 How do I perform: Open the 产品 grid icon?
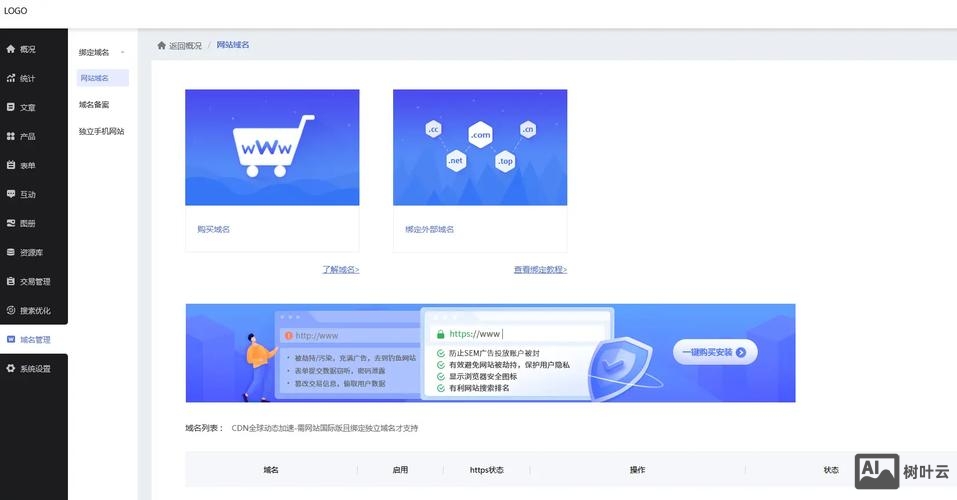pyautogui.click(x=11, y=136)
